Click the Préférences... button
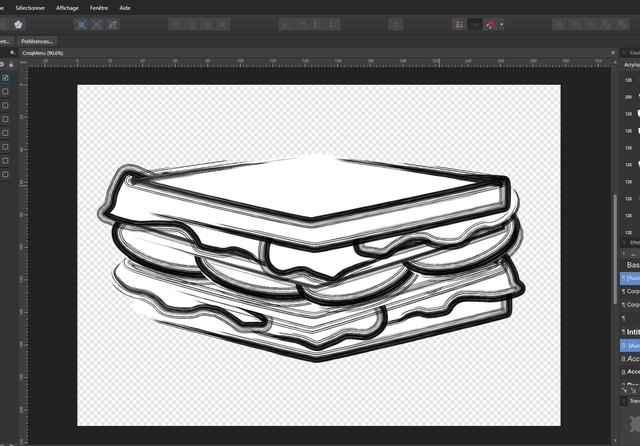Screen dimensions: 640x446 point(37,41)
